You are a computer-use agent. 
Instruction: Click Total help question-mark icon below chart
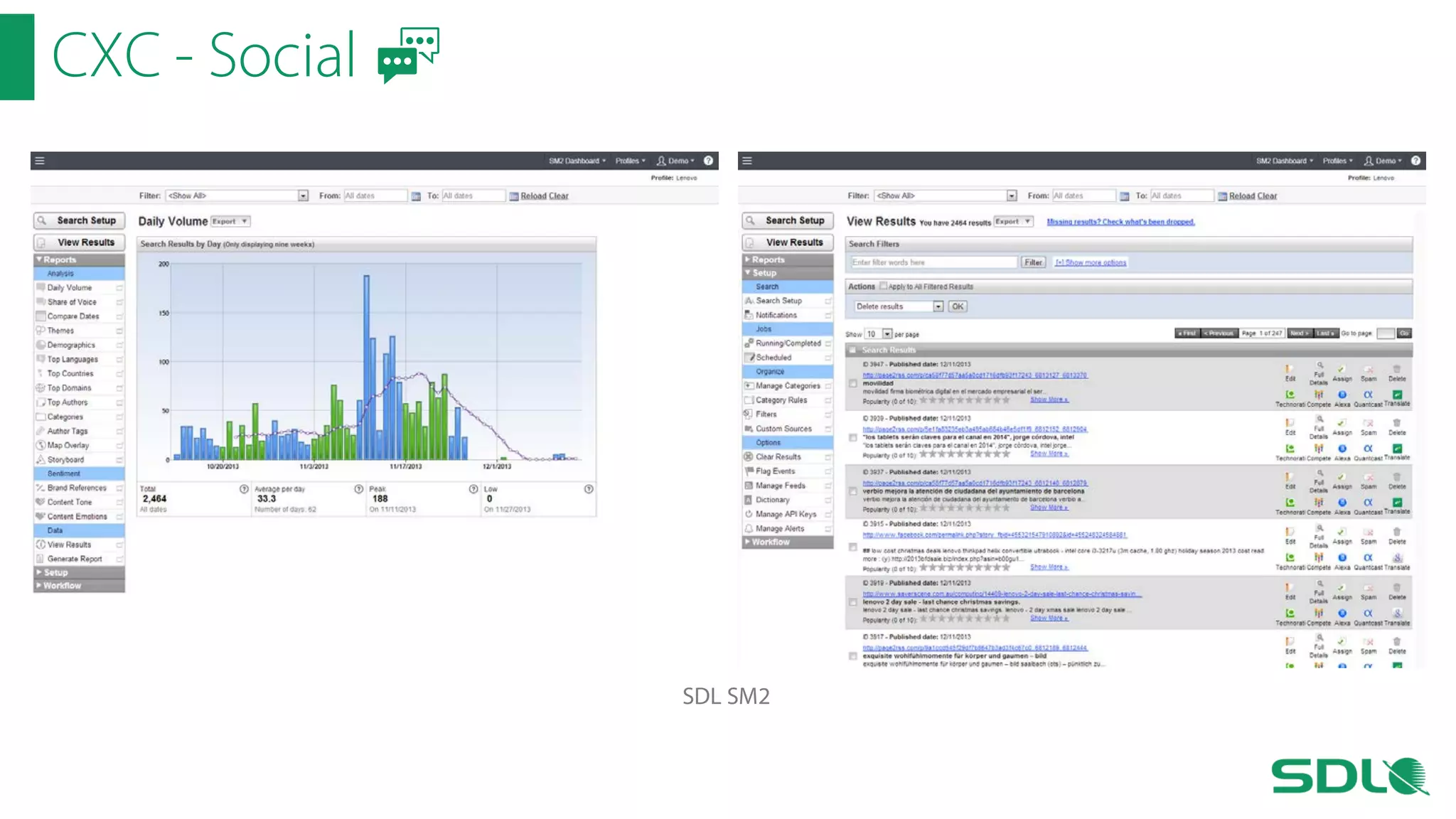pos(244,489)
